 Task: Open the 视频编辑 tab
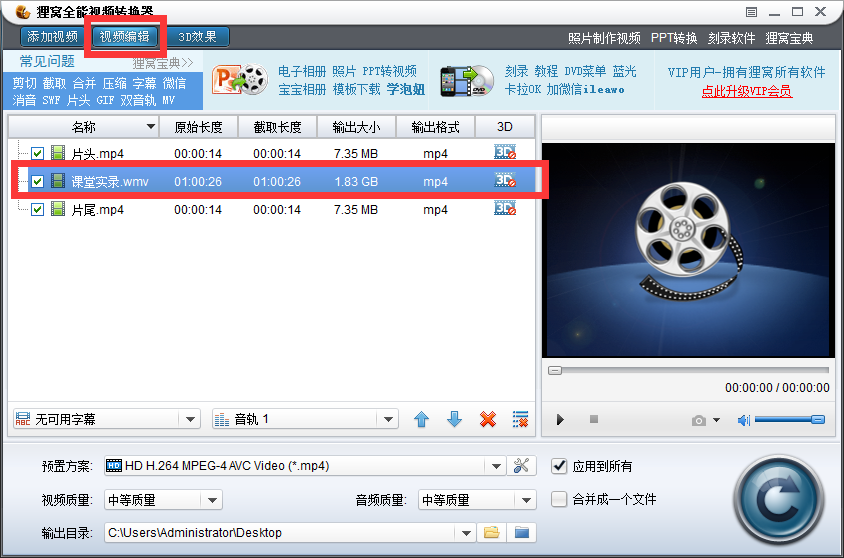coord(124,37)
